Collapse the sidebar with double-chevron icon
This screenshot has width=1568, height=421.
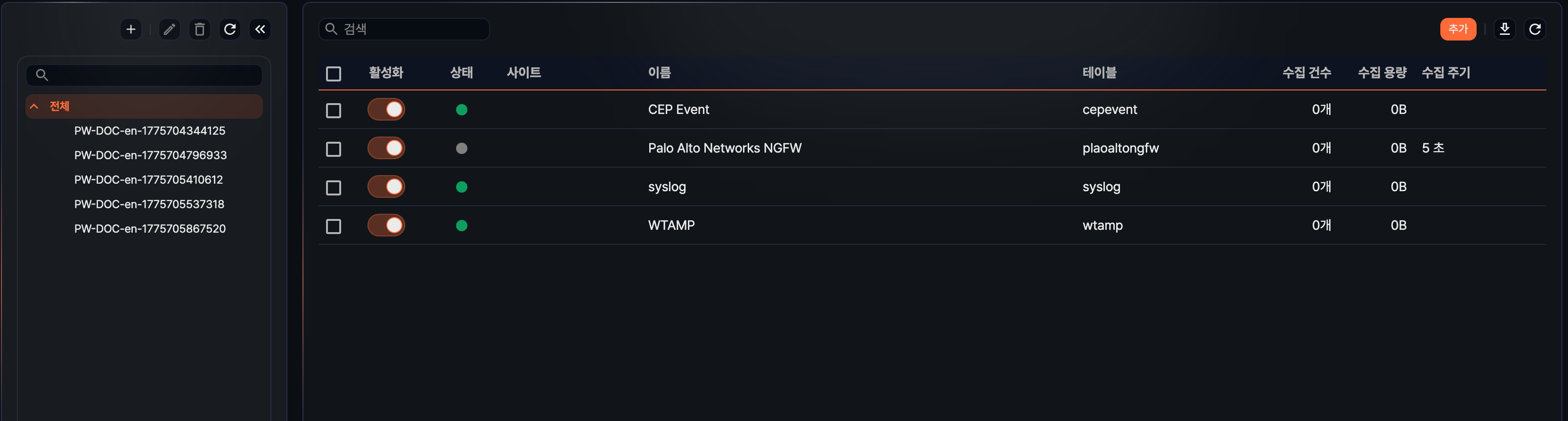click(x=260, y=29)
